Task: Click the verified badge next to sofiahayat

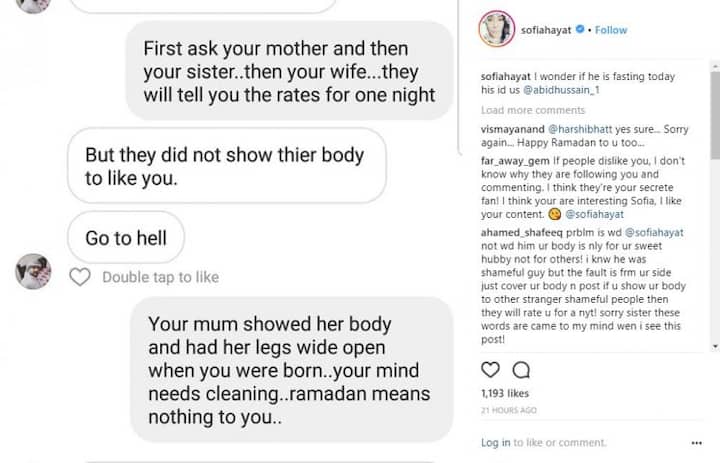Action: 580,29
